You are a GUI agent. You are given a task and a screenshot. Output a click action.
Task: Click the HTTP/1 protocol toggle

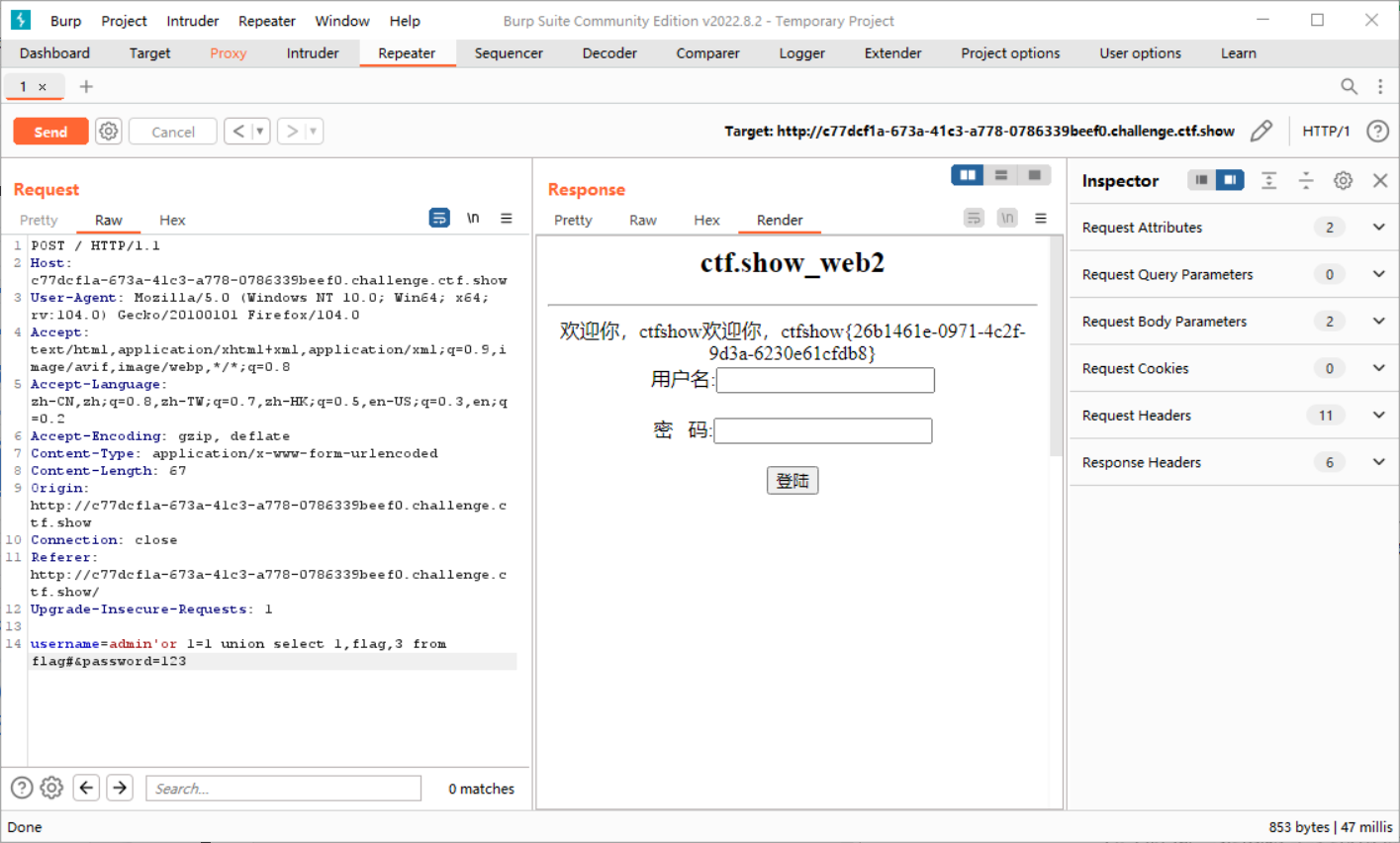tap(1326, 131)
